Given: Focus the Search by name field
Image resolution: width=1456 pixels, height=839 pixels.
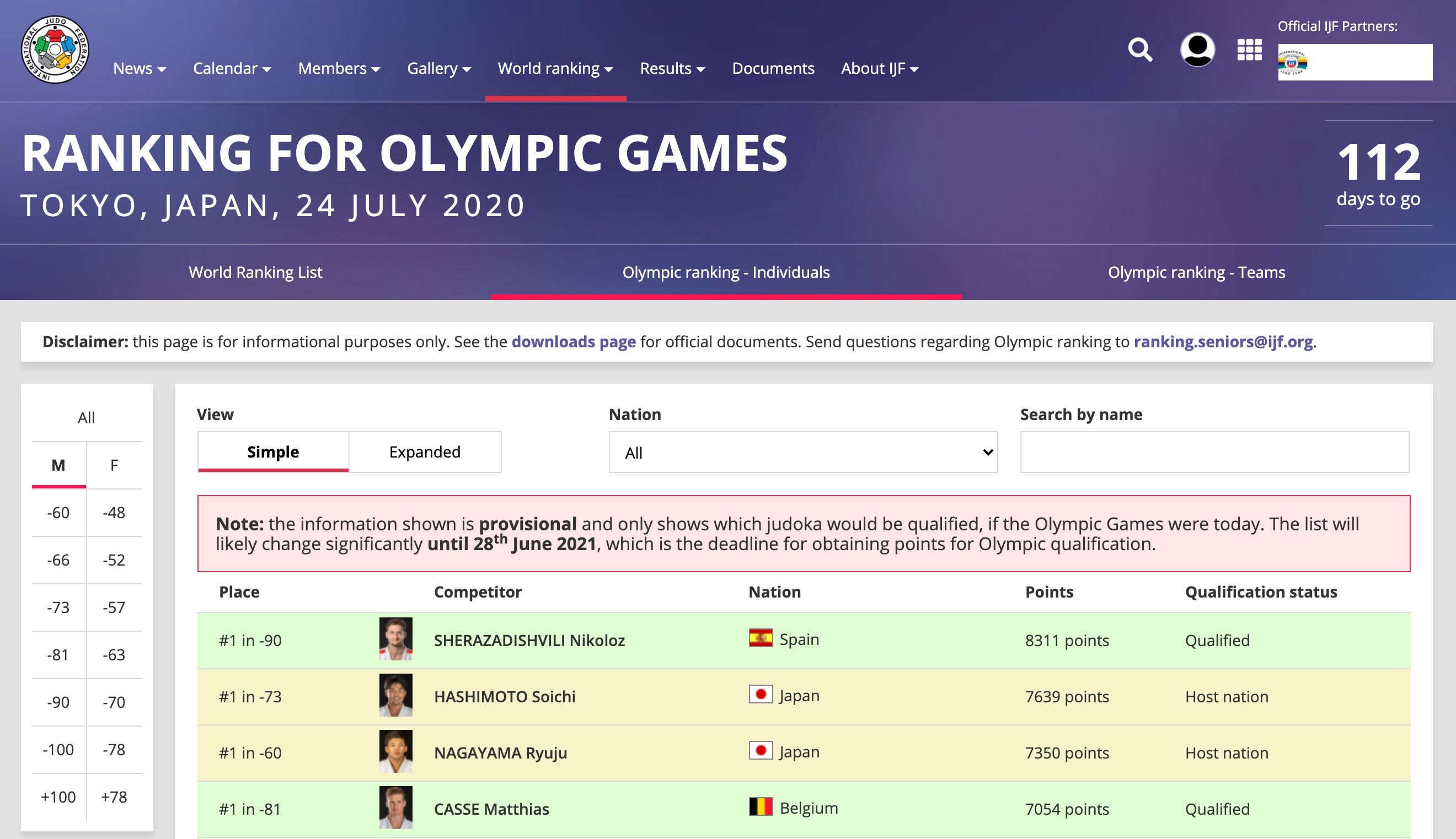Looking at the screenshot, I should 1214,453.
